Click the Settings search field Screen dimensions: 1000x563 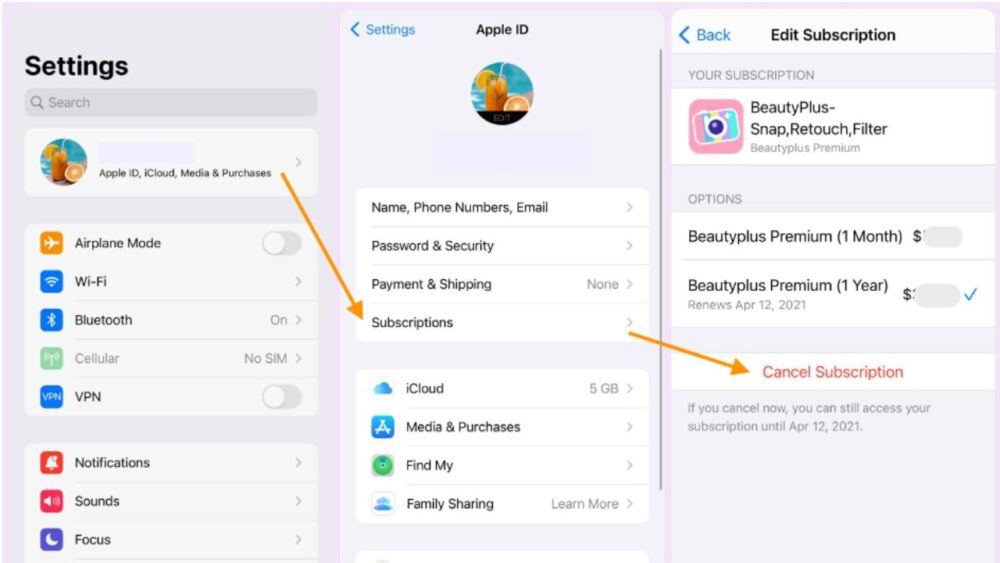click(170, 102)
